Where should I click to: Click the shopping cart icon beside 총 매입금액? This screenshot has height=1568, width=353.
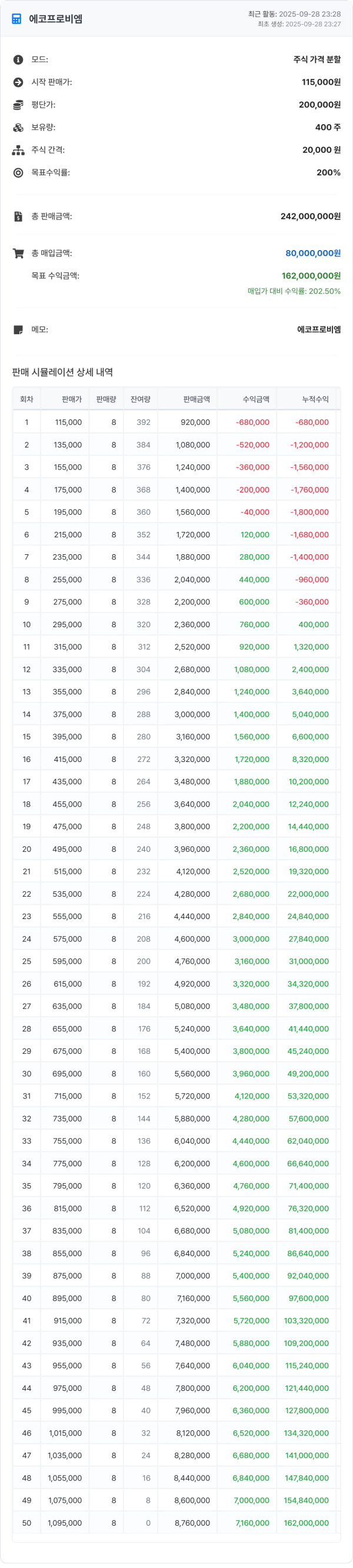pyautogui.click(x=18, y=253)
